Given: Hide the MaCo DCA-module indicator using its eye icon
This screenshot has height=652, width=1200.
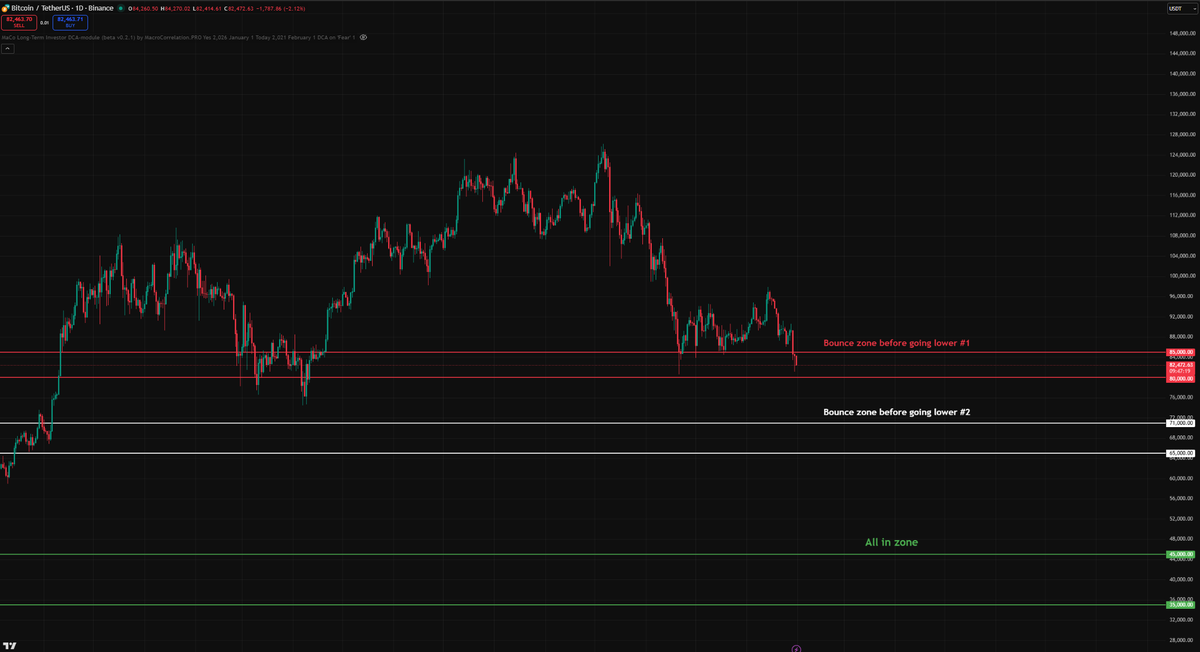Looking at the screenshot, I should (x=364, y=37).
